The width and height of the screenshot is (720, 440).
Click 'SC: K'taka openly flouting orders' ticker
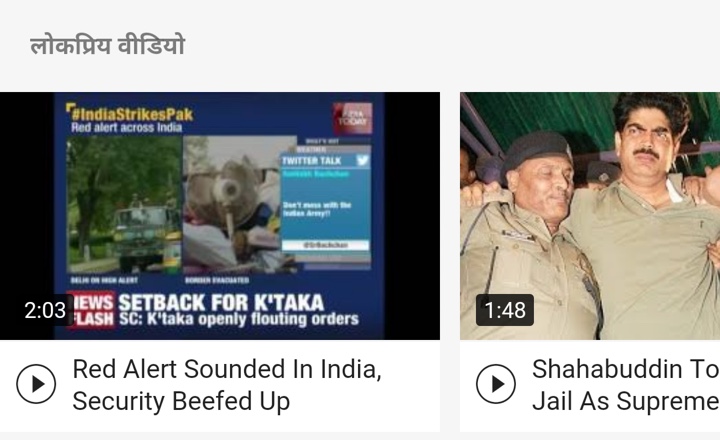tap(239, 320)
